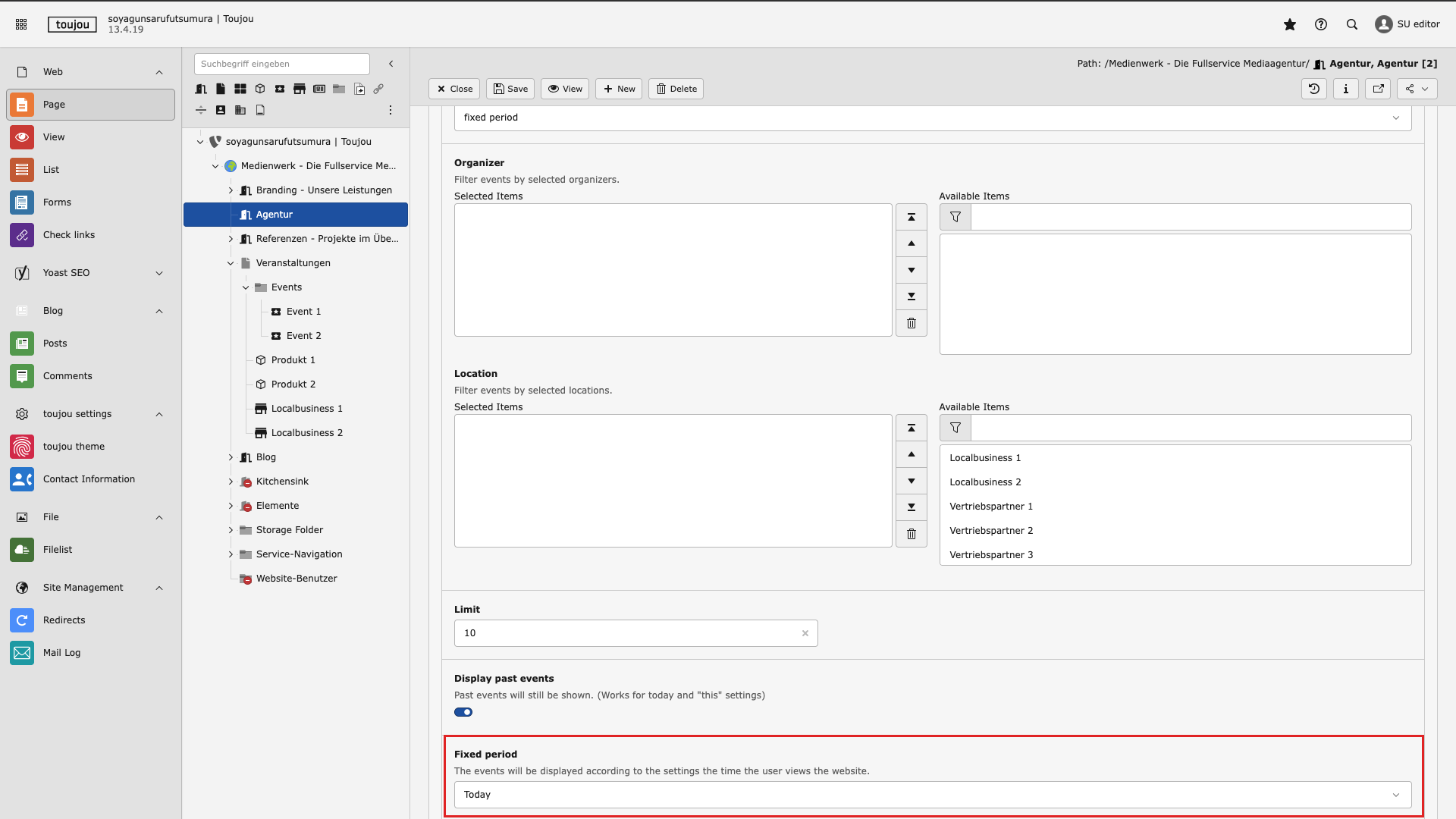
Task: Click the Organizer available items filter icon
Action: click(955, 217)
